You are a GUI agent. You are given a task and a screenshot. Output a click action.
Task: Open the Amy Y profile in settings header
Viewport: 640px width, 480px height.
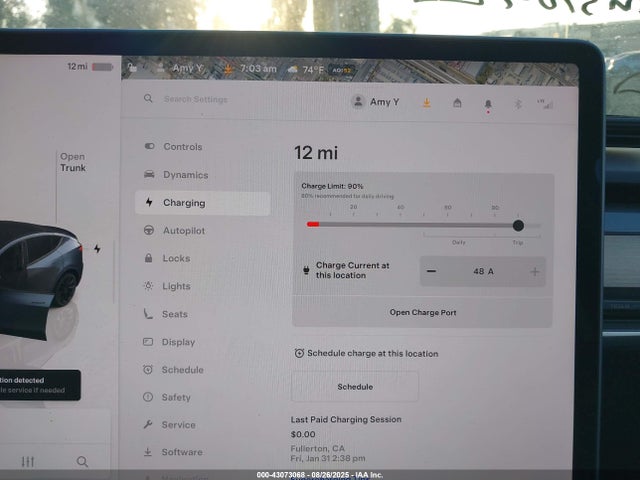click(376, 102)
